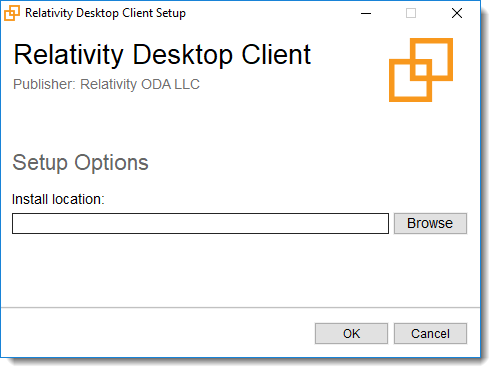Screen dimensions: 496x373
Task: Click the 'Setup Options' heading
Action: click(80, 163)
